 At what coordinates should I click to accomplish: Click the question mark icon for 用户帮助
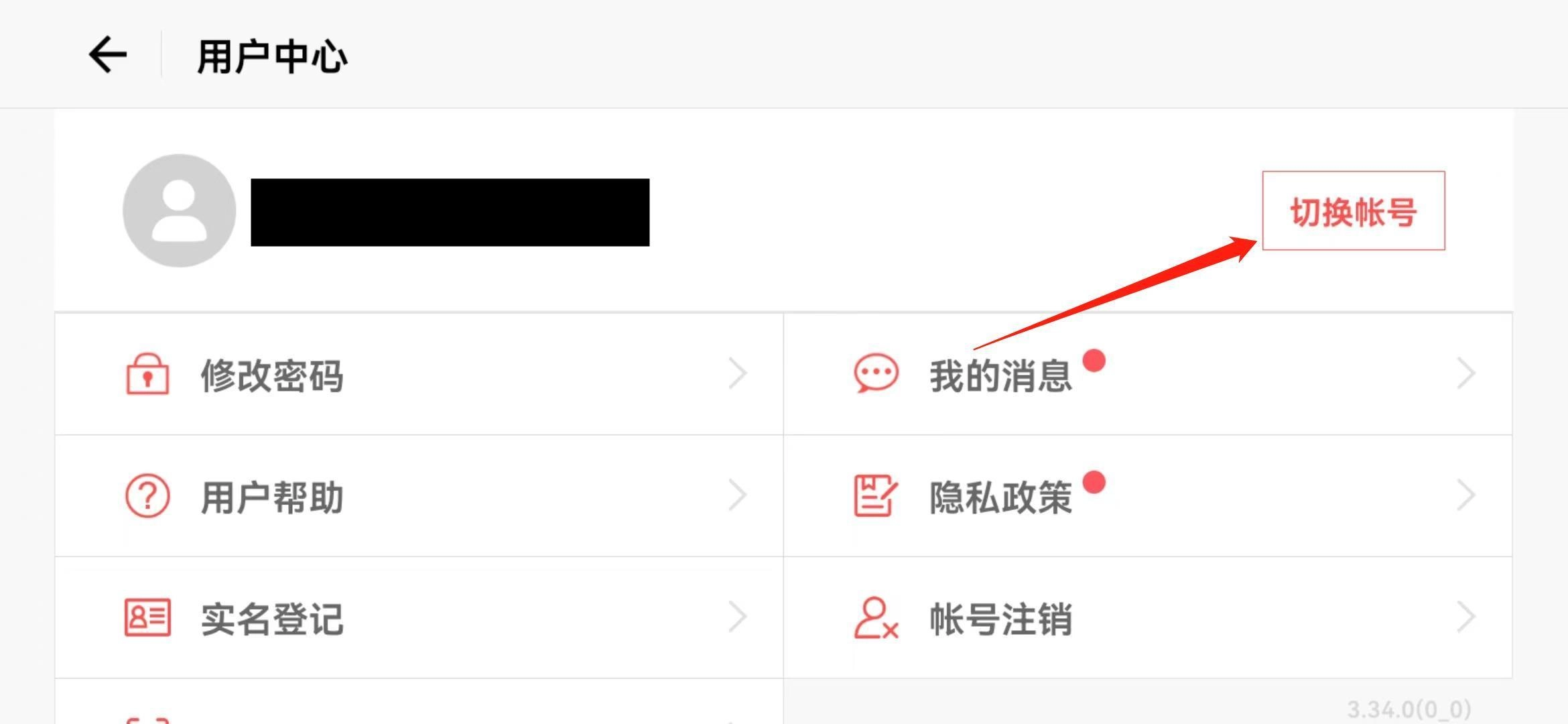coord(147,496)
